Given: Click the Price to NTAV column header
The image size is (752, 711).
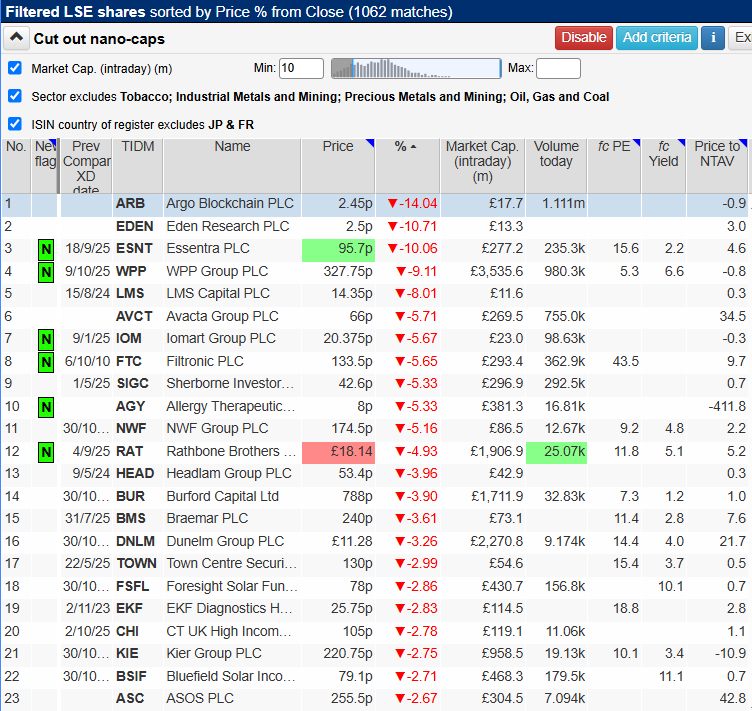Looking at the screenshot, I should coord(717,166).
